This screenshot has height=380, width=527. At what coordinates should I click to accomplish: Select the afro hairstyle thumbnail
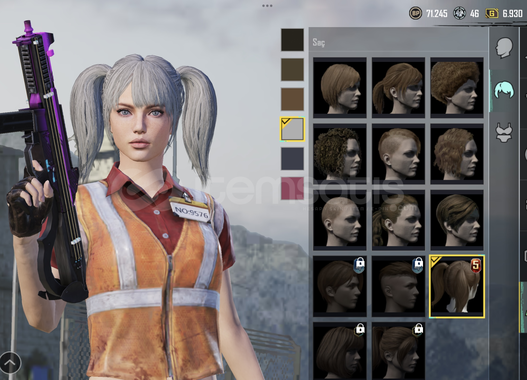click(x=457, y=87)
